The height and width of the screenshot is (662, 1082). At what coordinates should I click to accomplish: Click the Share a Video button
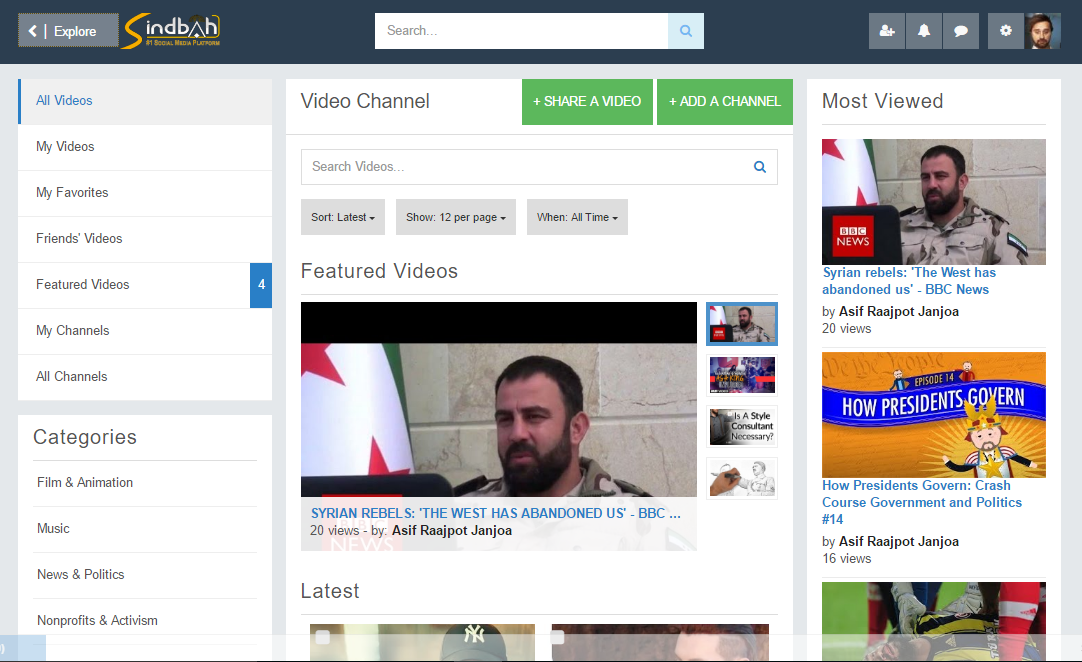pyautogui.click(x=587, y=101)
